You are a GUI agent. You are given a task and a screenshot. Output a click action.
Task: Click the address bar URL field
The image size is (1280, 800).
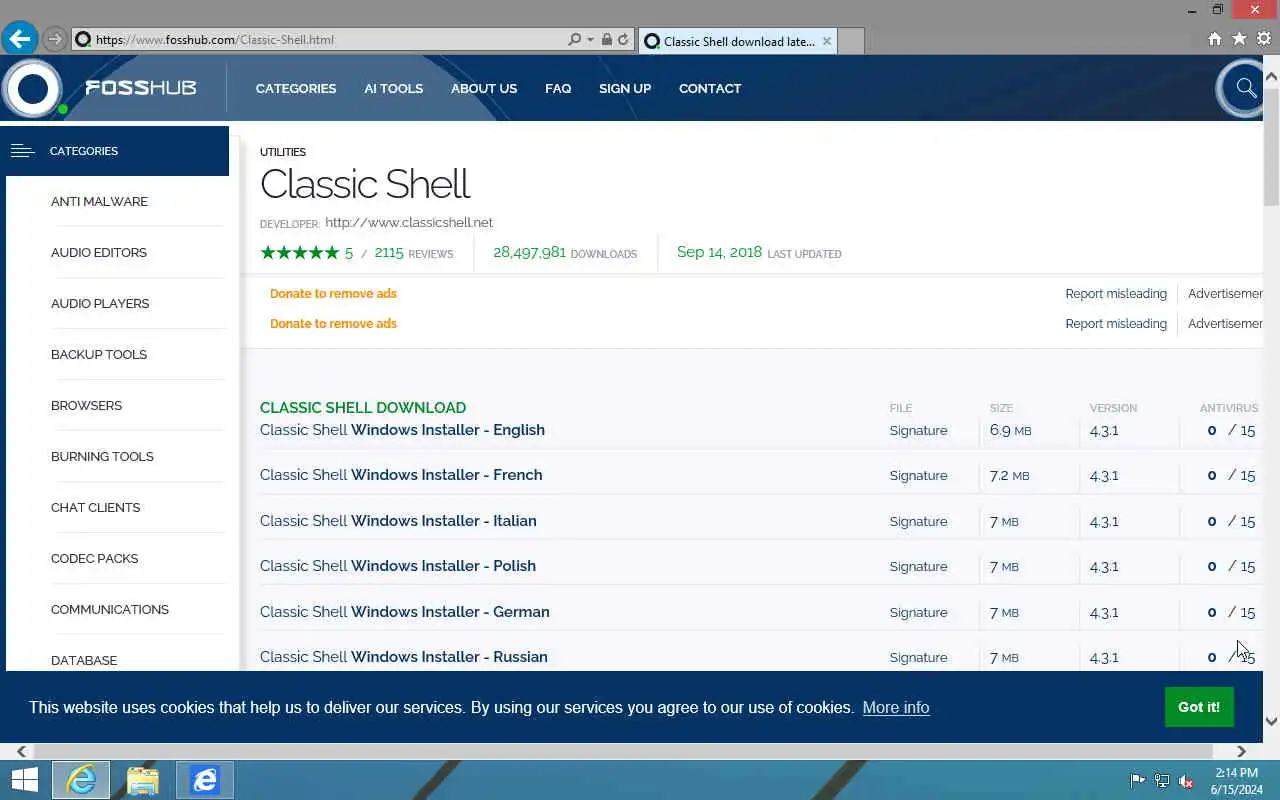(x=320, y=40)
